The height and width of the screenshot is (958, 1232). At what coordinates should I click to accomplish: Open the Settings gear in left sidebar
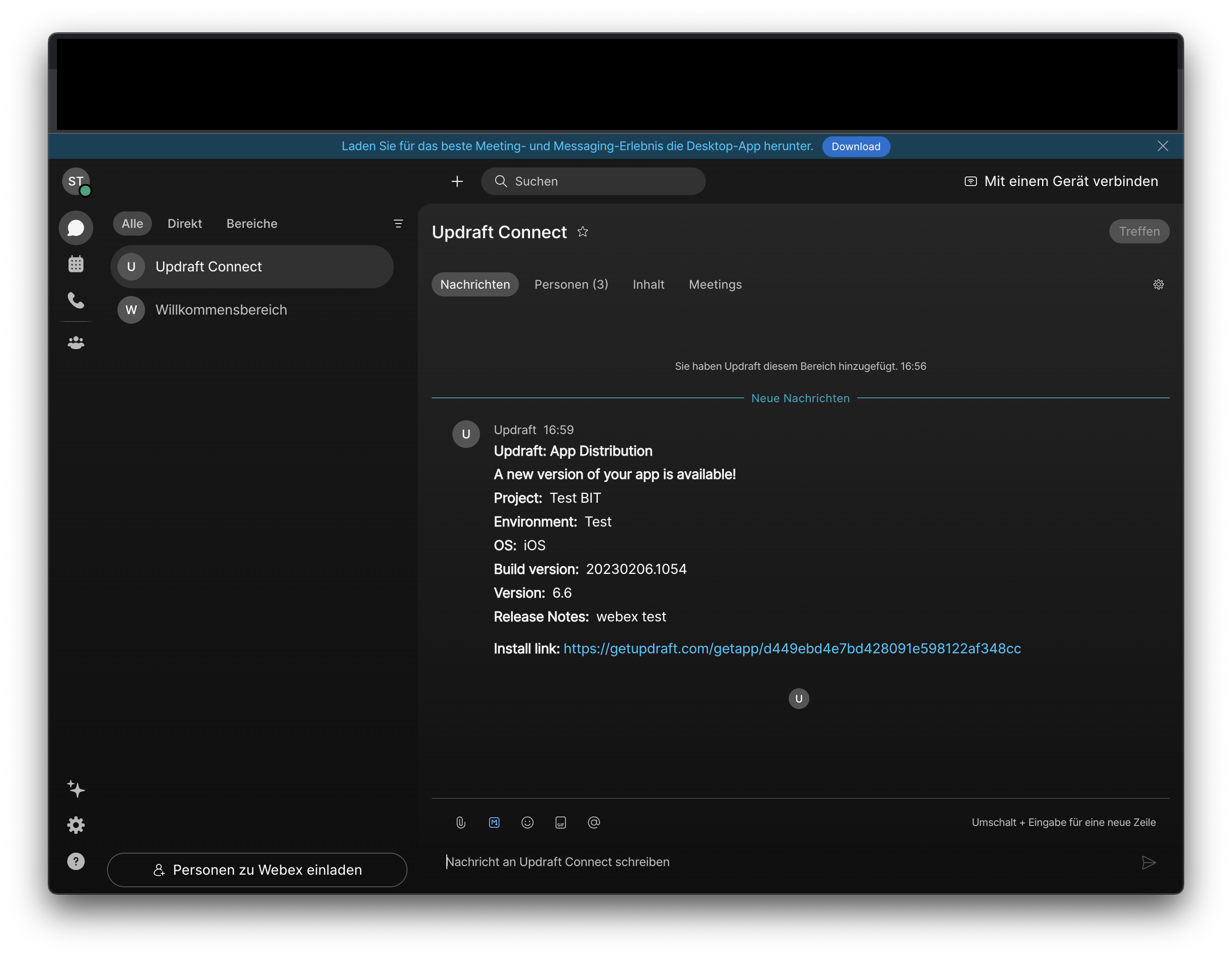point(76,825)
